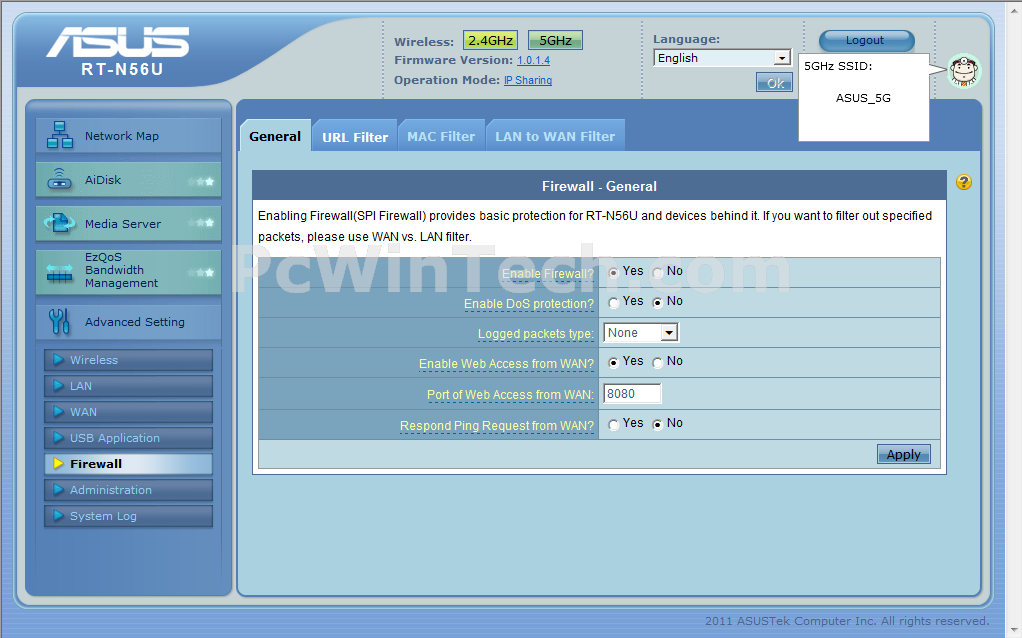The height and width of the screenshot is (638, 1022).
Task: Click the Enable Firewall? help label
Action: [548, 274]
